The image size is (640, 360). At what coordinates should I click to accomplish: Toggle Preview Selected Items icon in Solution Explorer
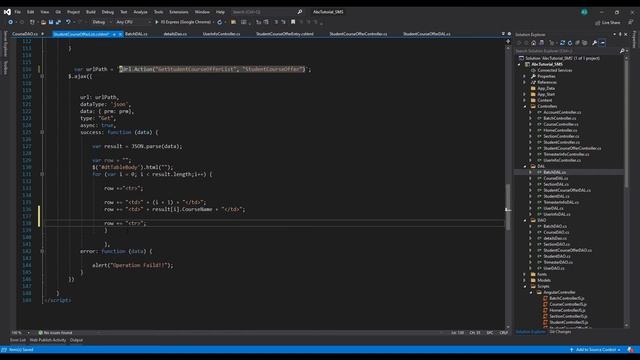603,42
